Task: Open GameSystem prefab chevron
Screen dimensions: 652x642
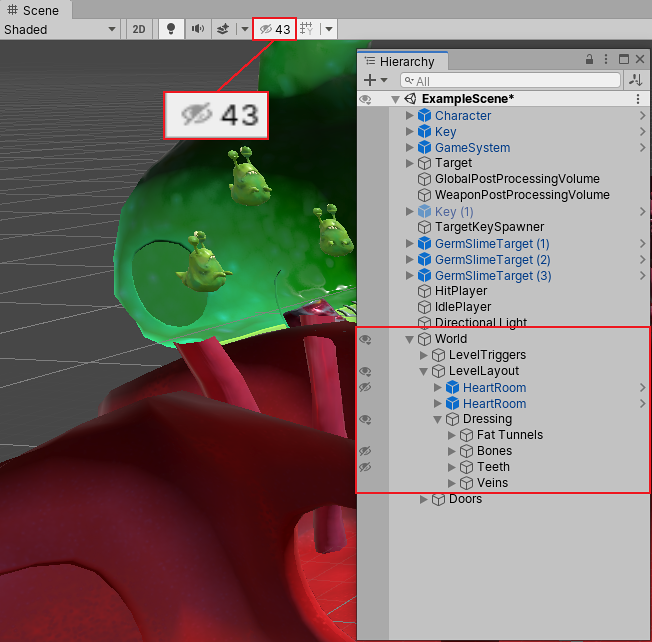Action: click(642, 148)
